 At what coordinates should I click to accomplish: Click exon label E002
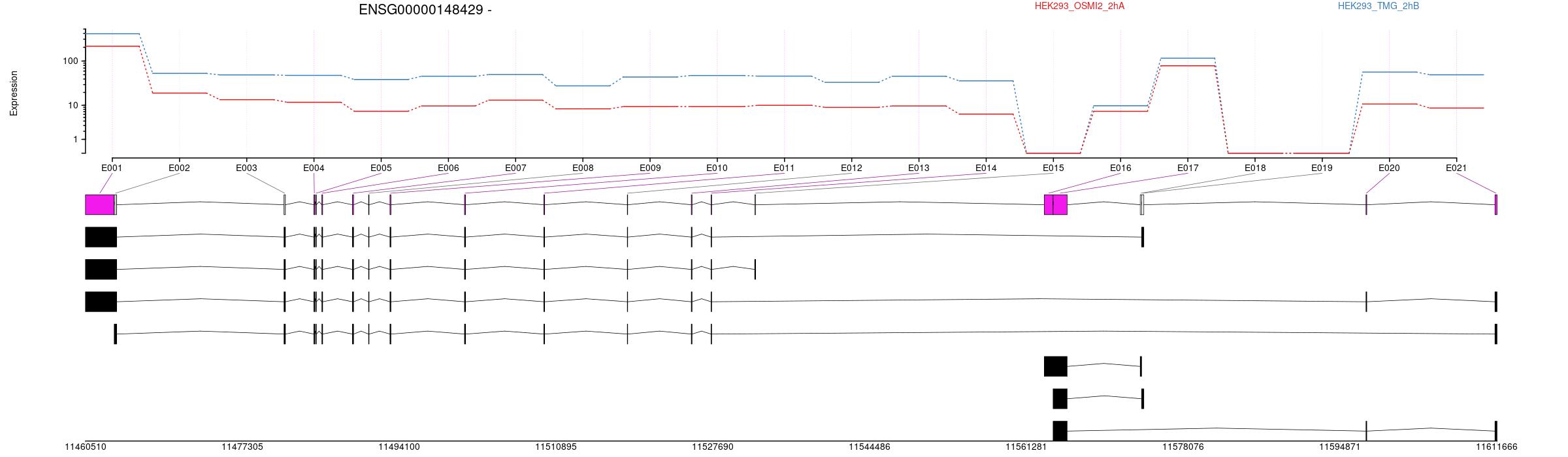[x=179, y=168]
